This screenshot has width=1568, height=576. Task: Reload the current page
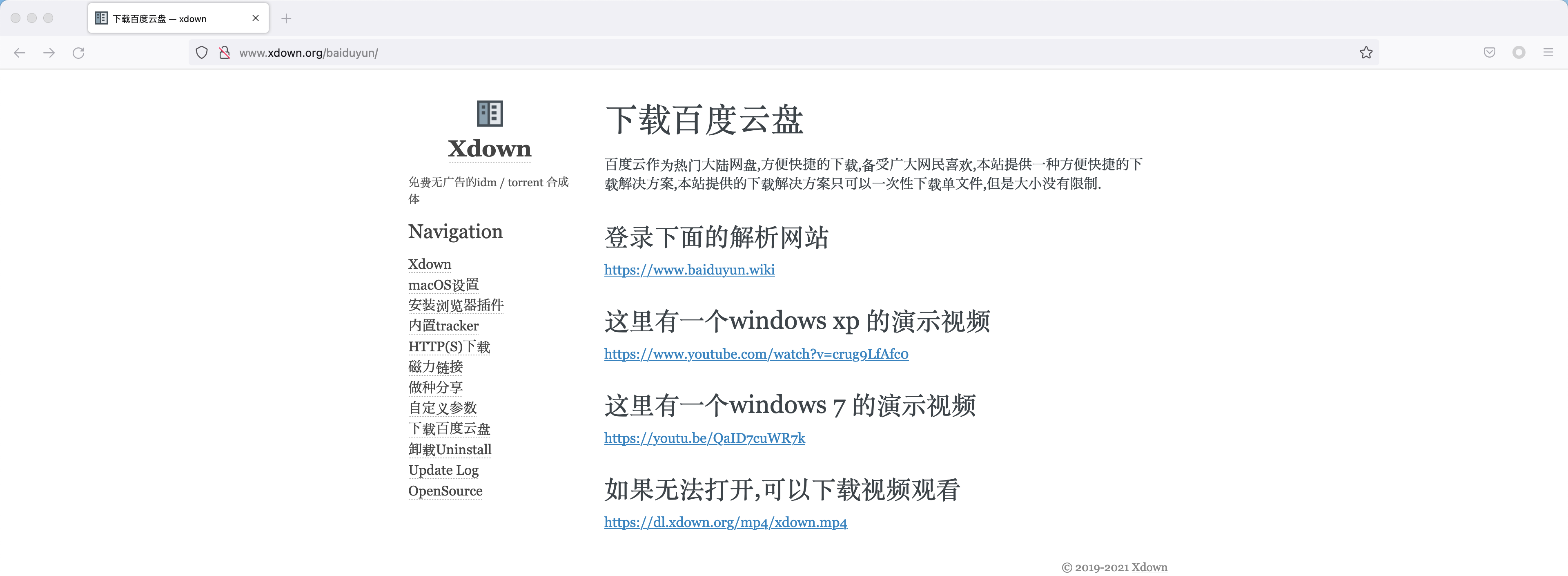(x=78, y=53)
